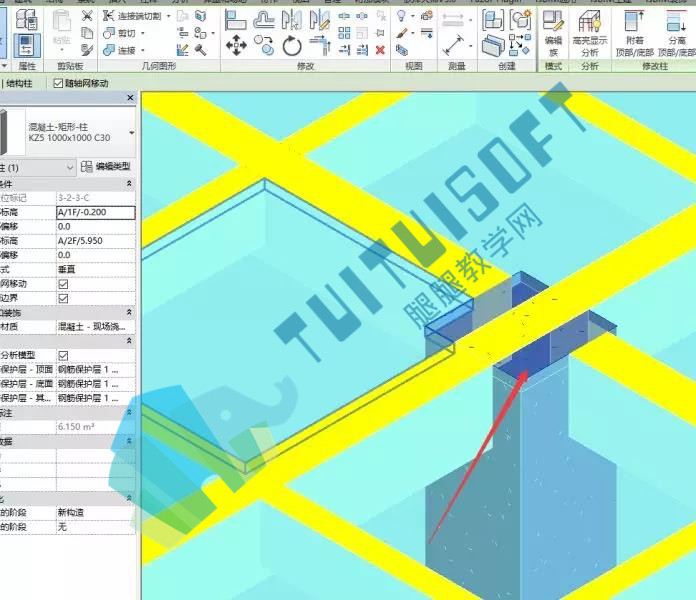Click the Create Group icon
Image resolution: width=696 pixels, height=600 pixels.
pyautogui.click(x=520, y=20)
